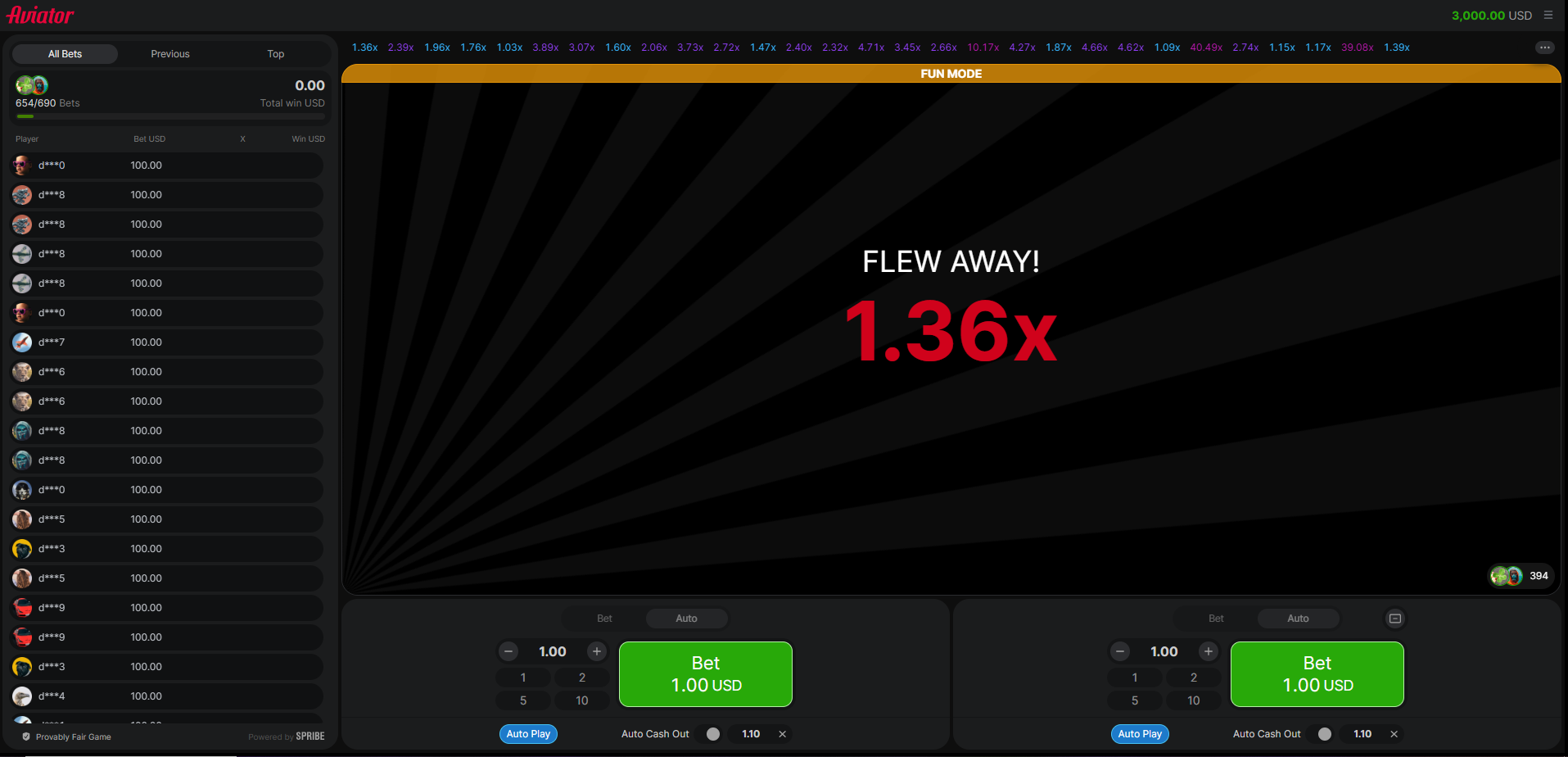
Task: Decrease right bet amount with minus icon
Action: click(1120, 651)
